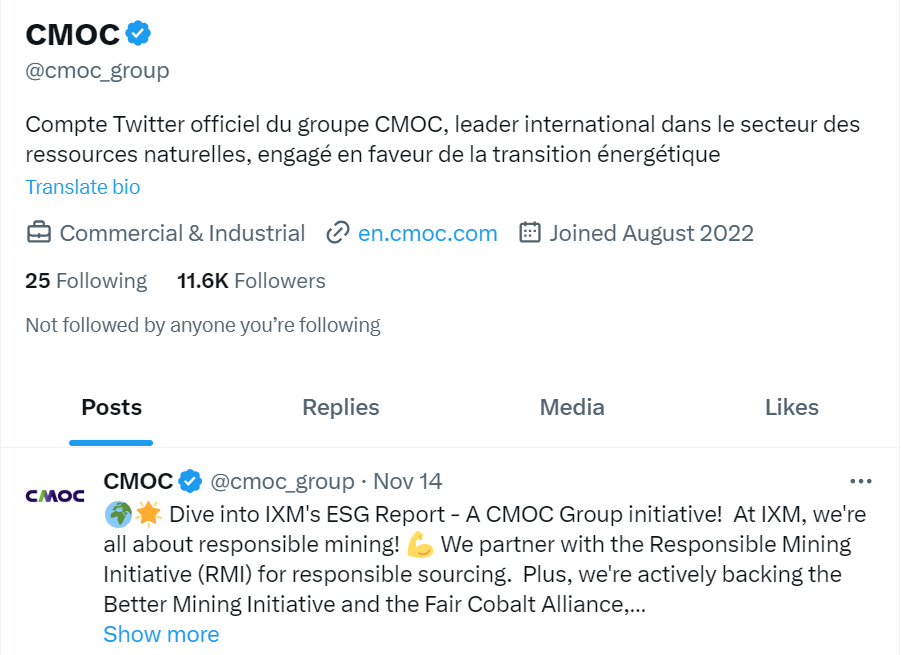The height and width of the screenshot is (655, 901).
Task: Click the flexed bicep emoji in the post
Action: click(420, 546)
